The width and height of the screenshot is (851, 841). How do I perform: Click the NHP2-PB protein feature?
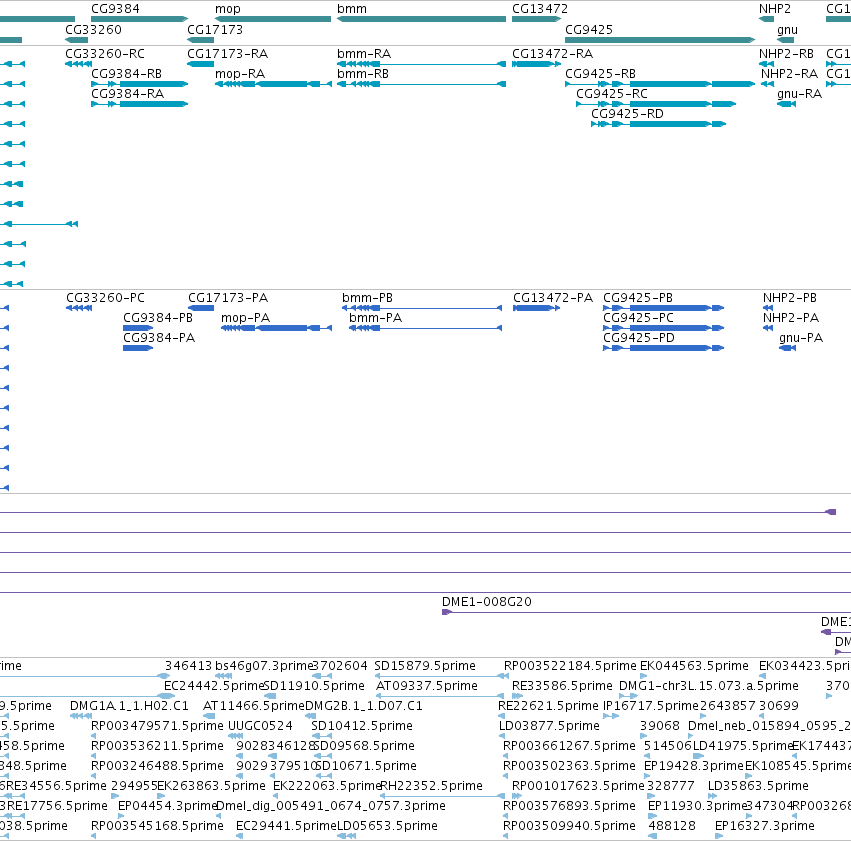click(x=768, y=308)
